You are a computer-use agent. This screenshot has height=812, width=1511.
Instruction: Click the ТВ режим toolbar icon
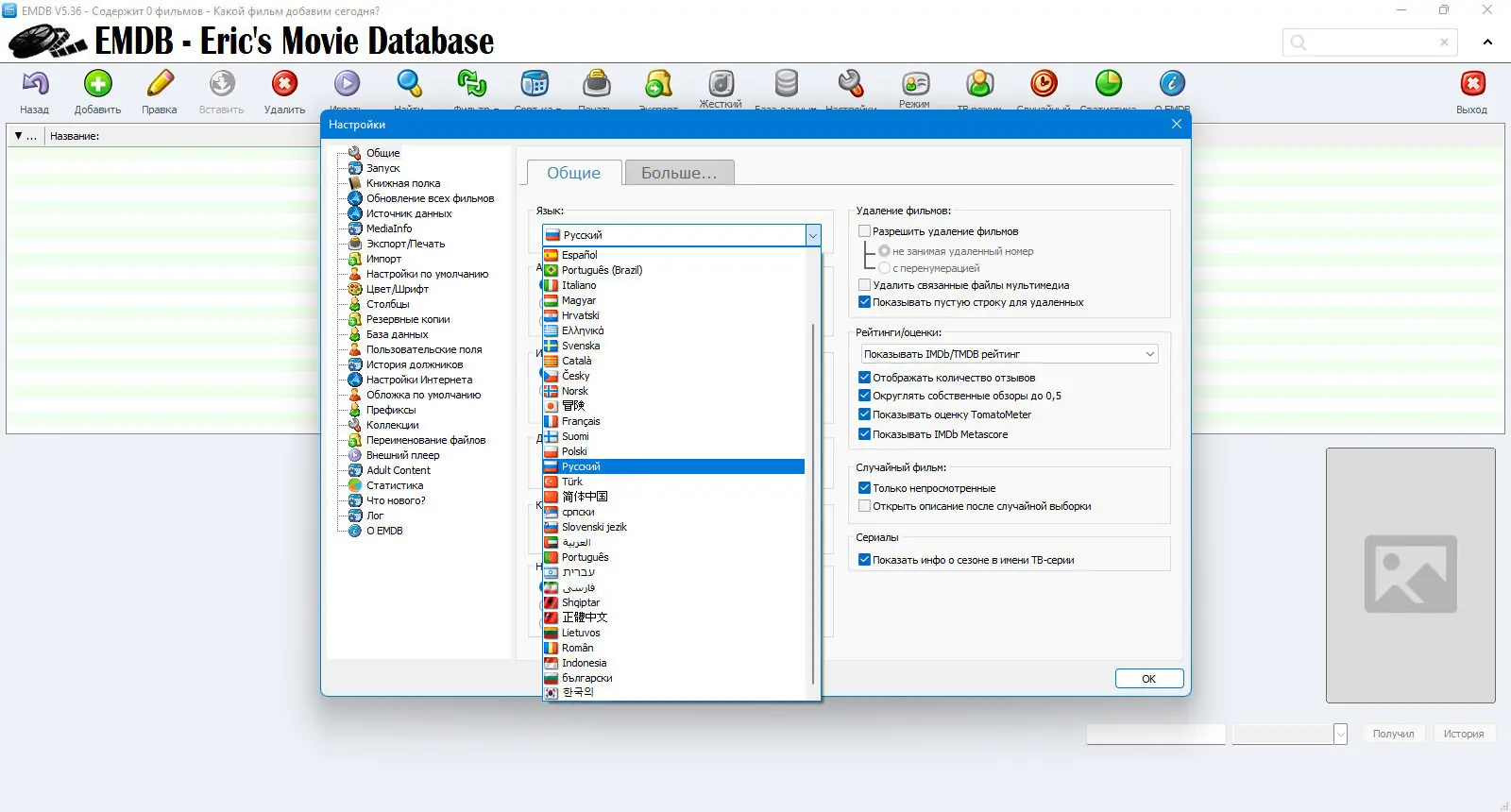coord(979,84)
